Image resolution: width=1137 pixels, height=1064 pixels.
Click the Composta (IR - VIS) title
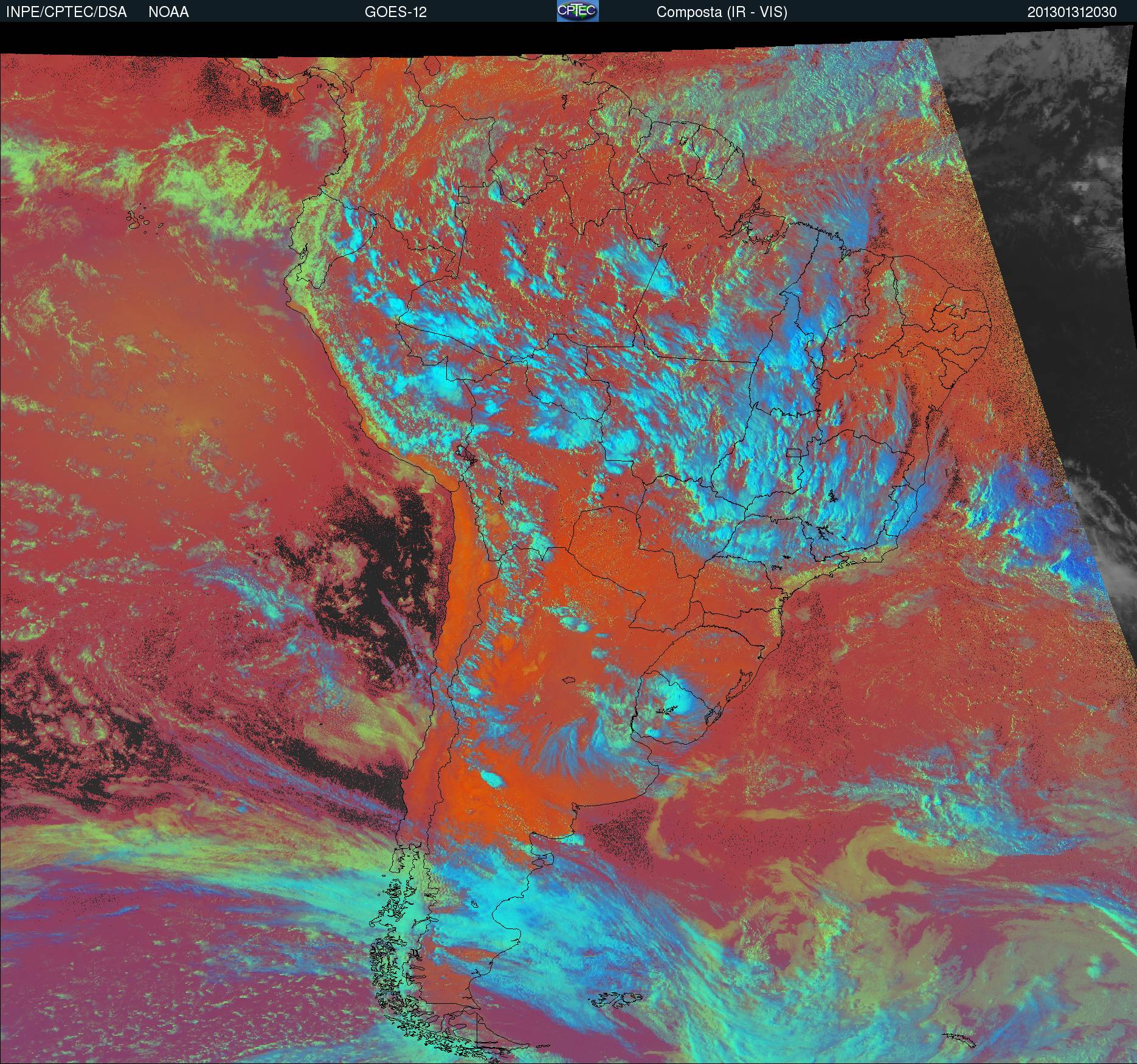coord(722,12)
